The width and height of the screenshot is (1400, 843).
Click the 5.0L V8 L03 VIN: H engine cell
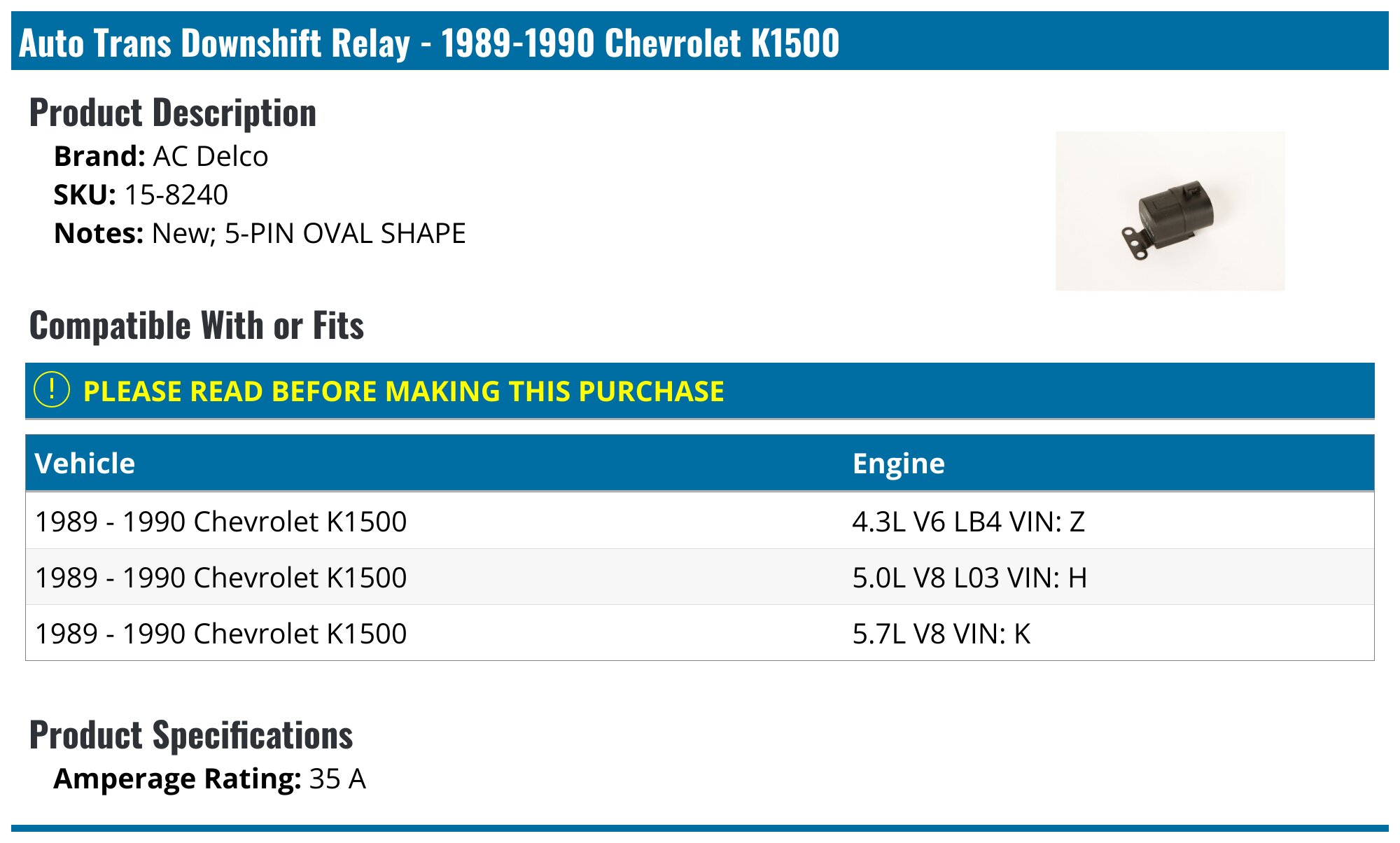969,578
